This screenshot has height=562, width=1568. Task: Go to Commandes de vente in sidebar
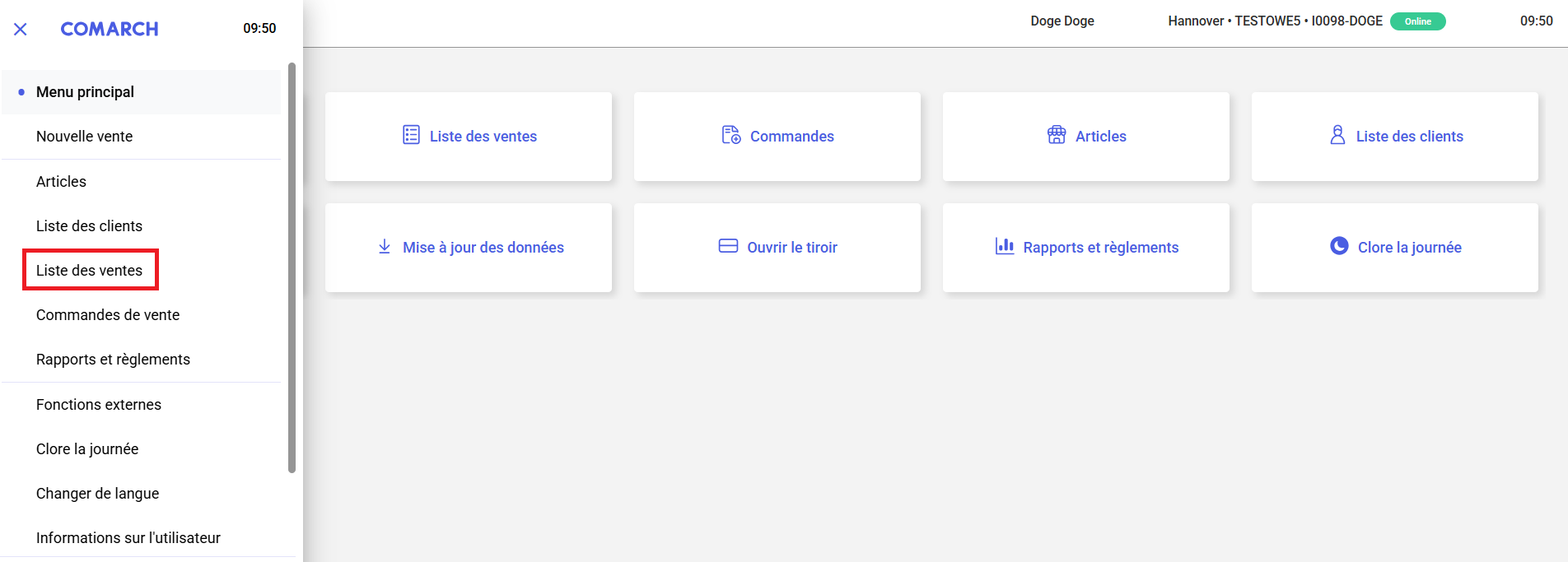click(x=108, y=315)
